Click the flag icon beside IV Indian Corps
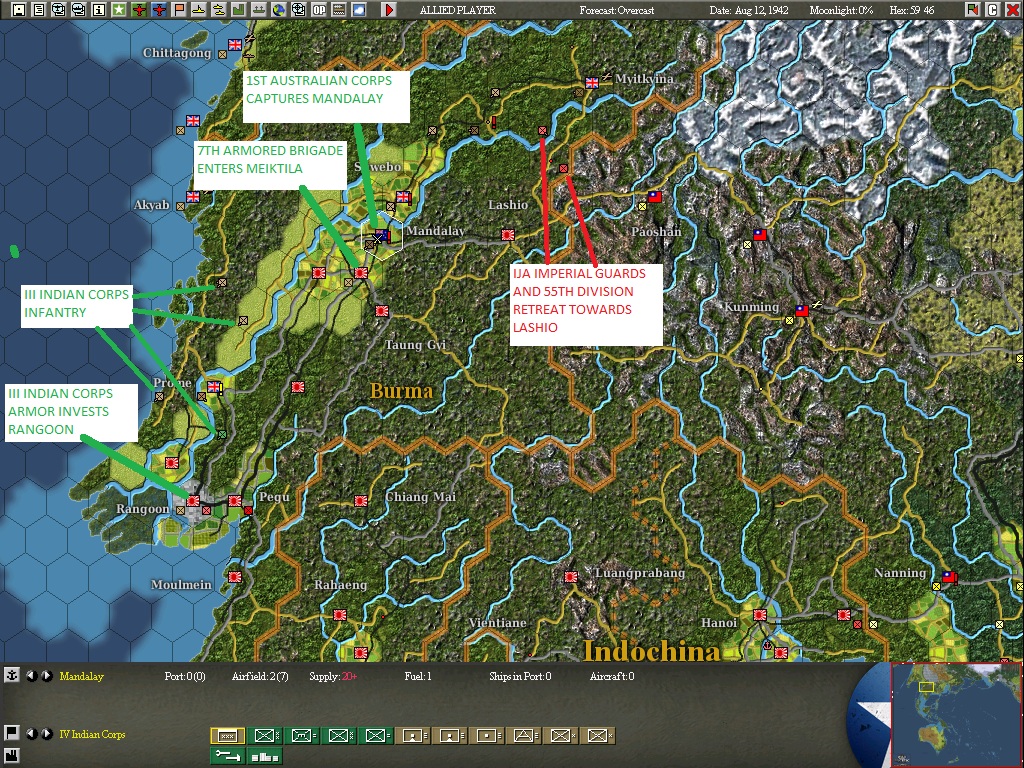The image size is (1024, 768). click(11, 733)
